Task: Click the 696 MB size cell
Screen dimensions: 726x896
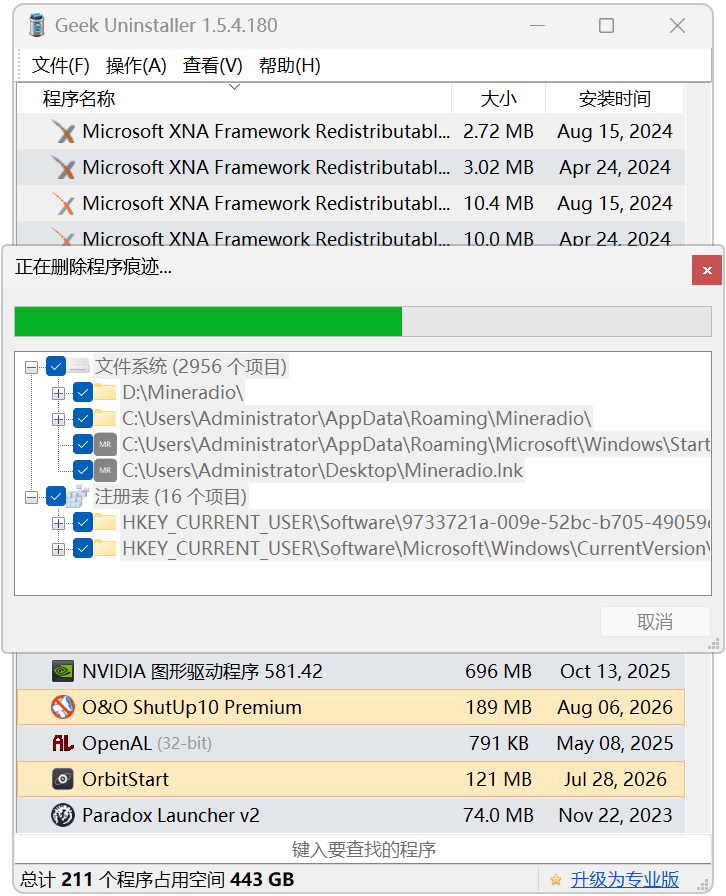Action: [498, 671]
